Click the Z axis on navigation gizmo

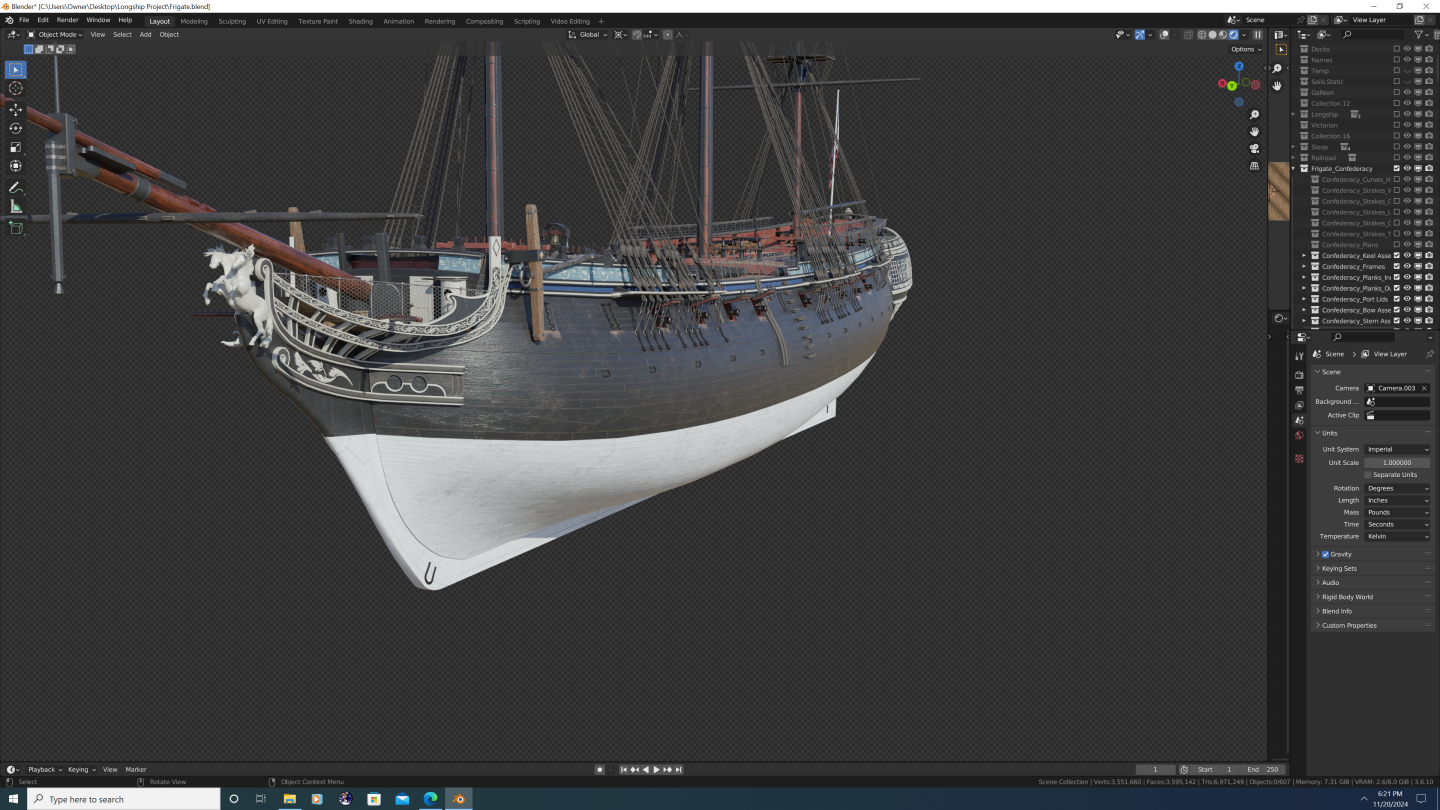[x=1239, y=66]
